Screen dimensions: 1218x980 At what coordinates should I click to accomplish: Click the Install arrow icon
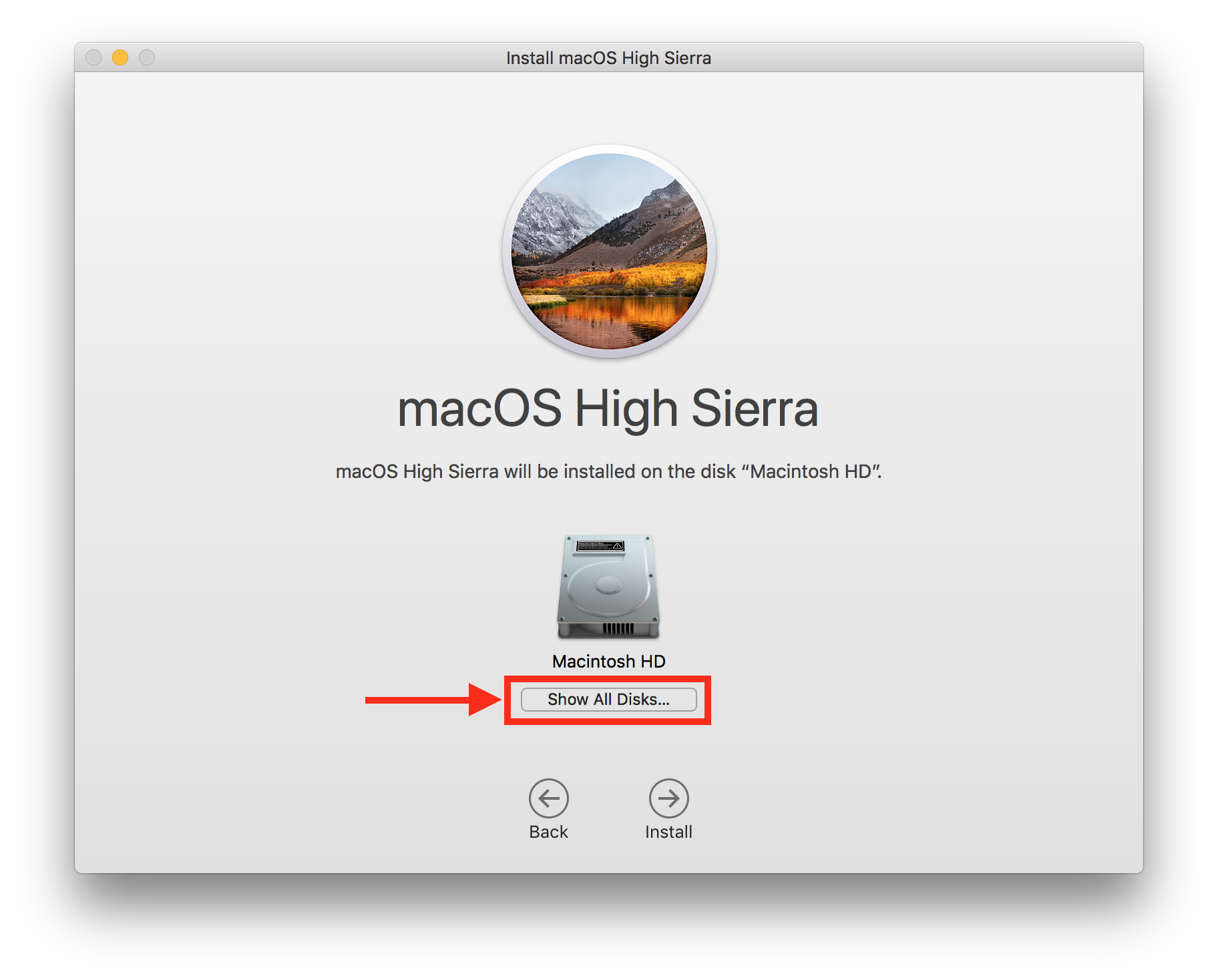pos(668,798)
